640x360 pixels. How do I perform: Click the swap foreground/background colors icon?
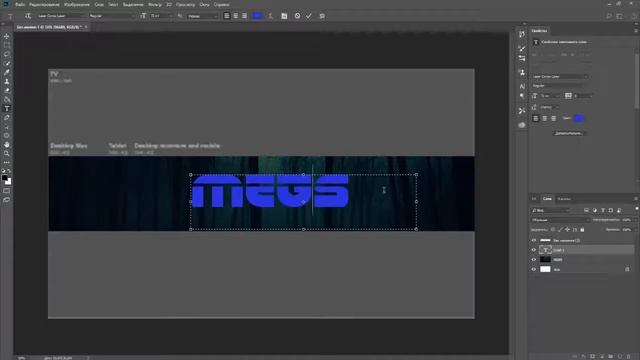pos(9,171)
